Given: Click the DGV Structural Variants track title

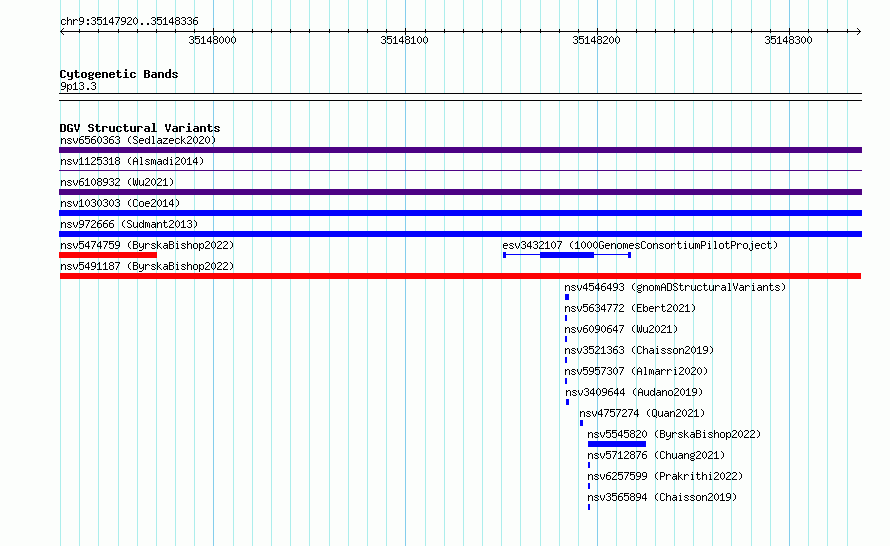Looking at the screenshot, I should pyautogui.click(x=140, y=128).
